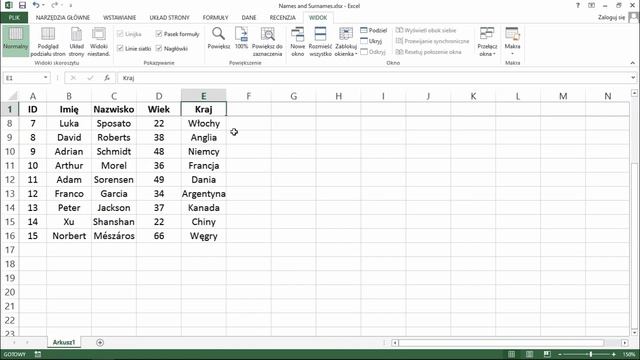Click the zoom slider handle
The image size is (640, 360).
click(590, 354)
